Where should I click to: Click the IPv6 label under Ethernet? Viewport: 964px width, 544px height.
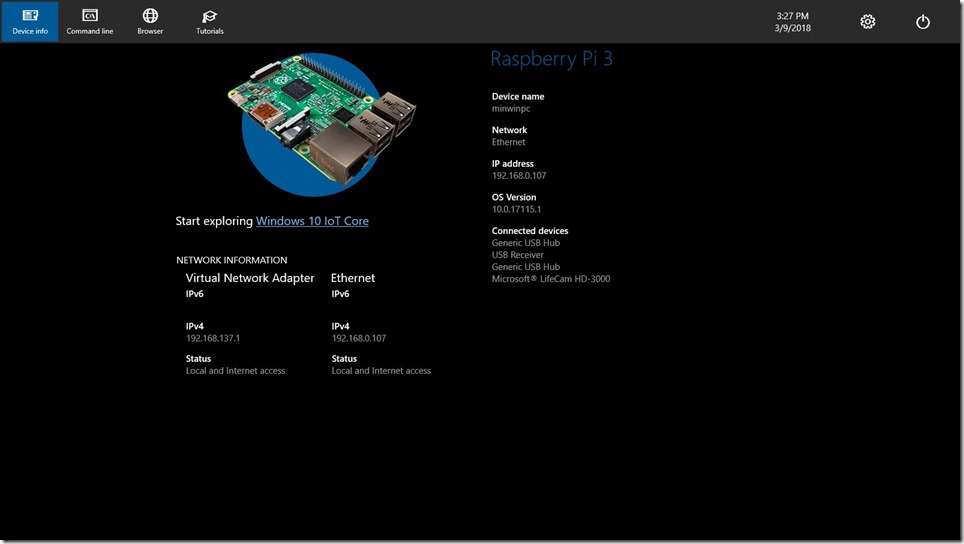(340, 294)
